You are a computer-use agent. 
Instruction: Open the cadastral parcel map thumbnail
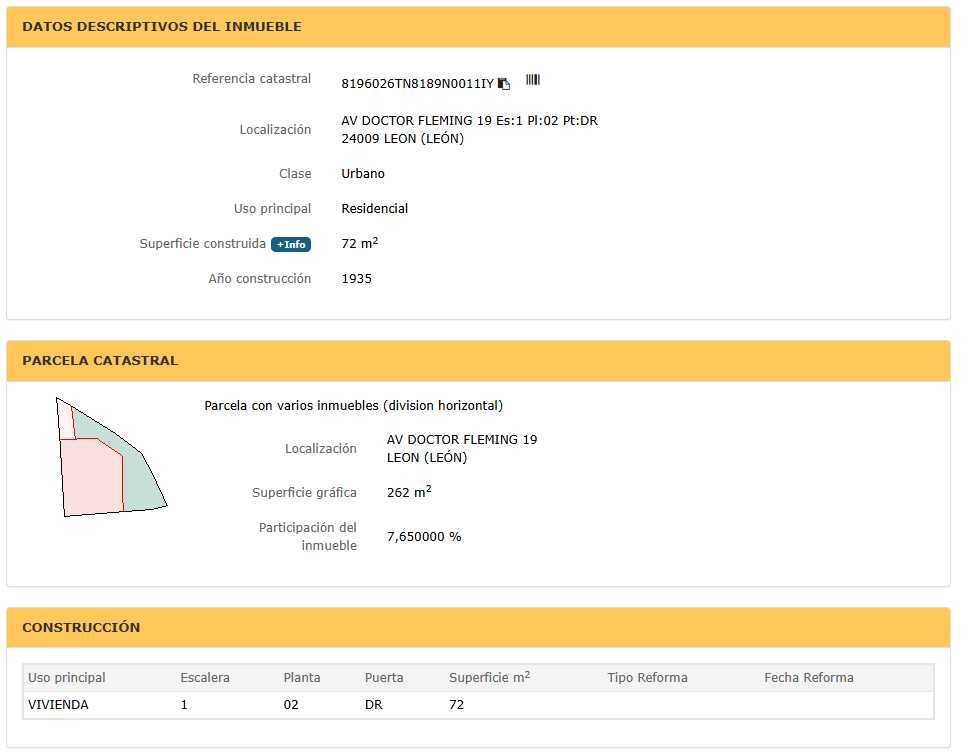(x=112, y=457)
